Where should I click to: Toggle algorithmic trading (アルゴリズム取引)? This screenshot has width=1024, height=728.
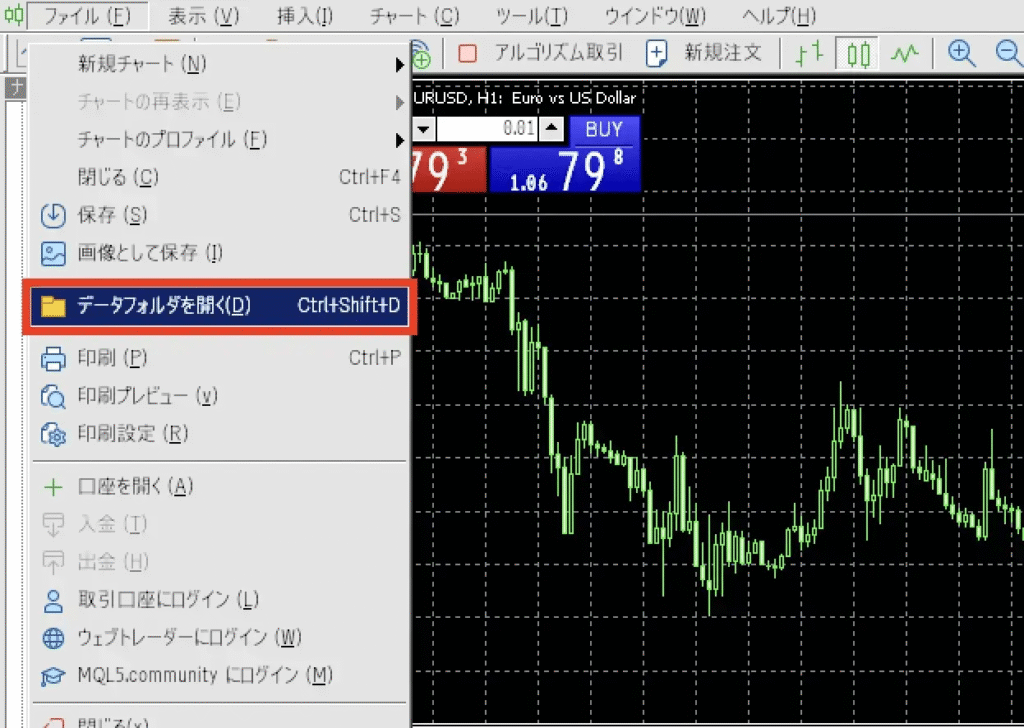coord(540,53)
